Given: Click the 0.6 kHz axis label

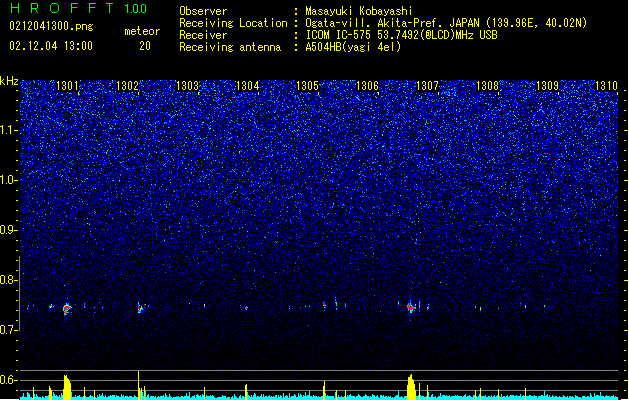Looking at the screenshot, I should [9, 380].
